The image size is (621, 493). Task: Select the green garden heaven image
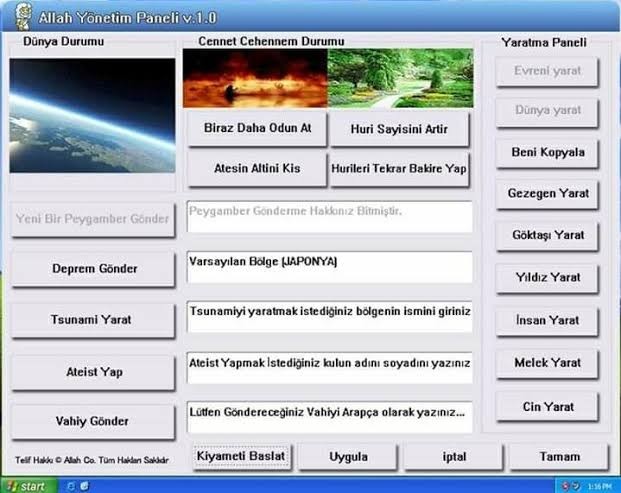click(x=398, y=78)
